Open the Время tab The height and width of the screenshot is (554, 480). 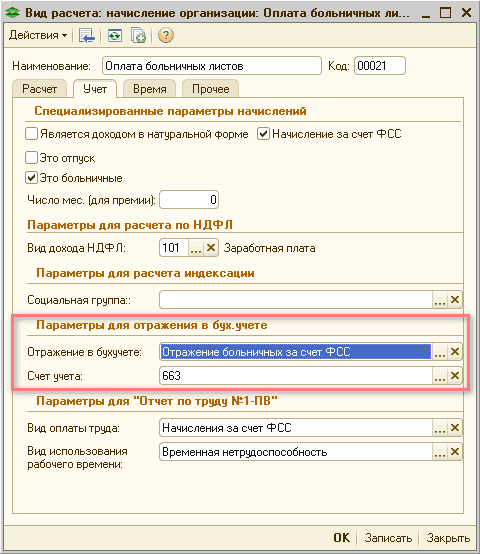click(x=149, y=89)
